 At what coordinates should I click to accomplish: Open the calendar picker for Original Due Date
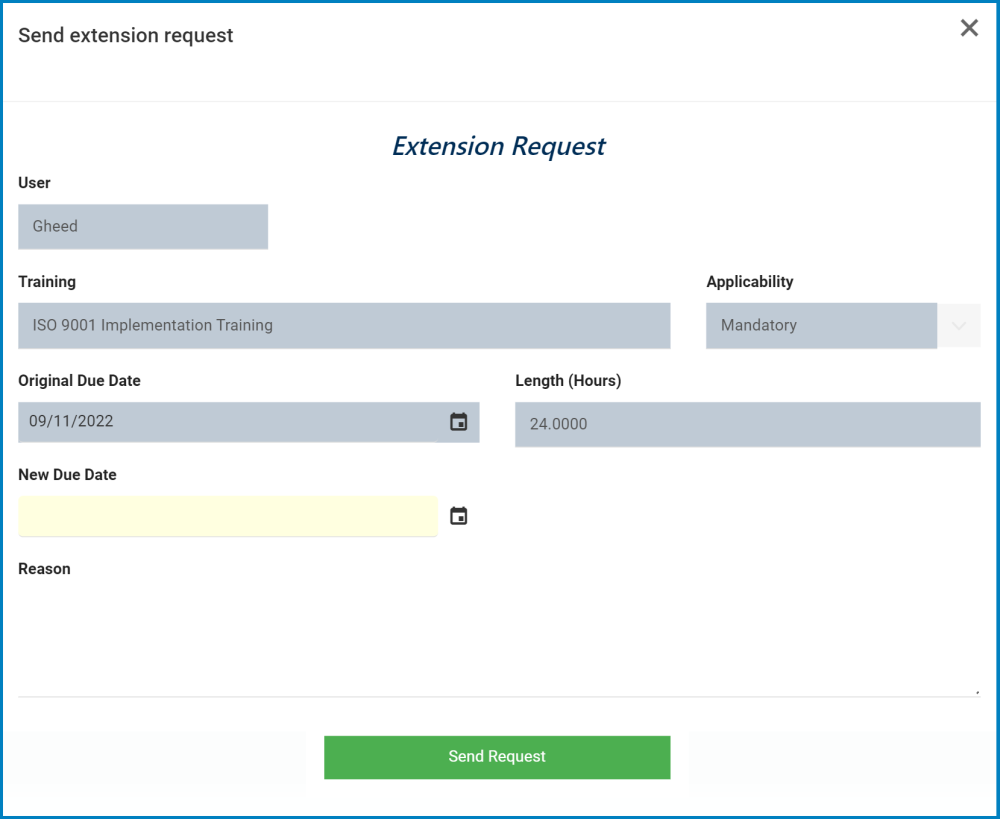[x=459, y=422]
